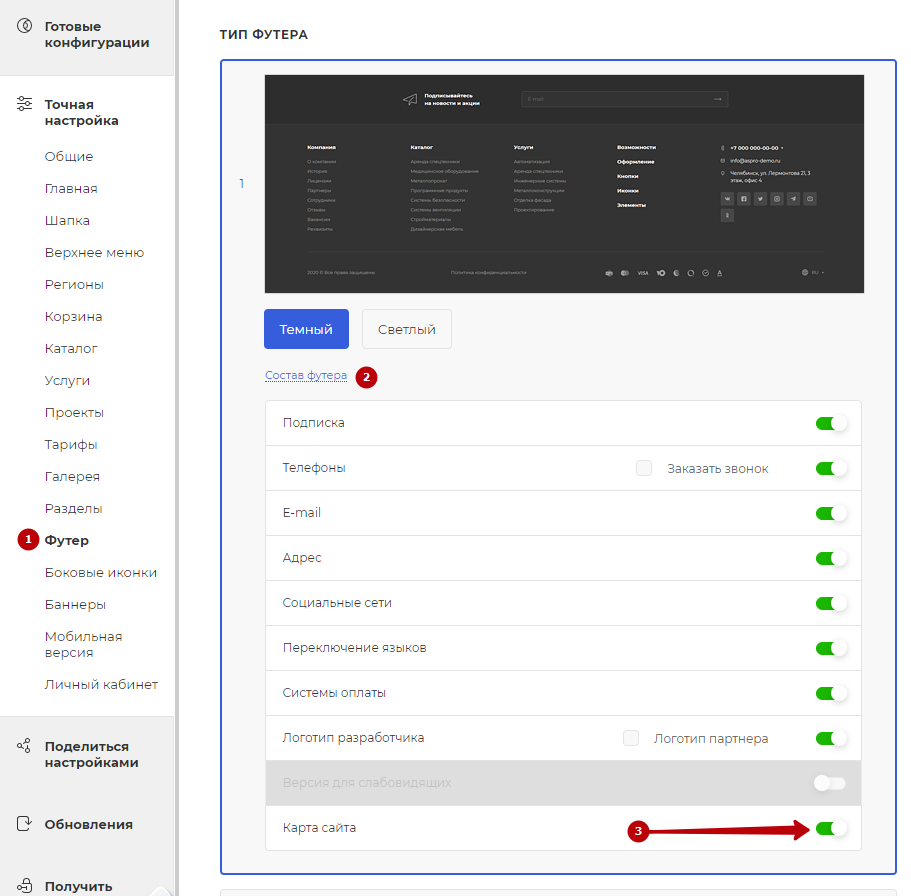Open Готовые конфигурации section
Image resolution: width=911 pixels, height=896 pixels.
coord(97,34)
